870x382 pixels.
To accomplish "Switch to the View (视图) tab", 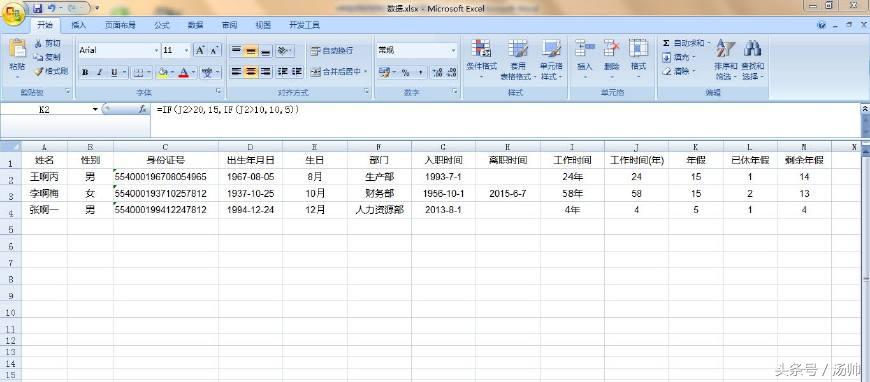I will [x=263, y=25].
